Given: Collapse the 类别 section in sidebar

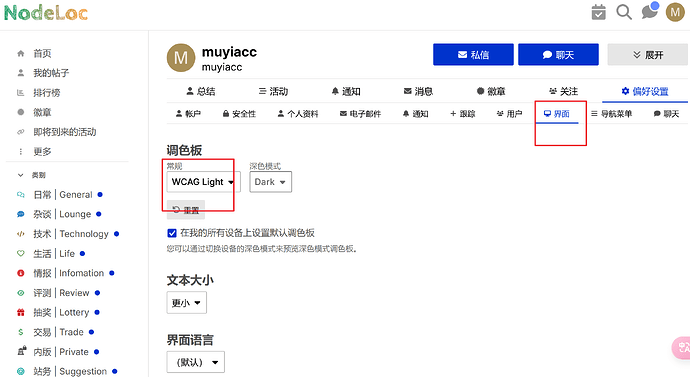Looking at the screenshot, I should [x=20, y=175].
